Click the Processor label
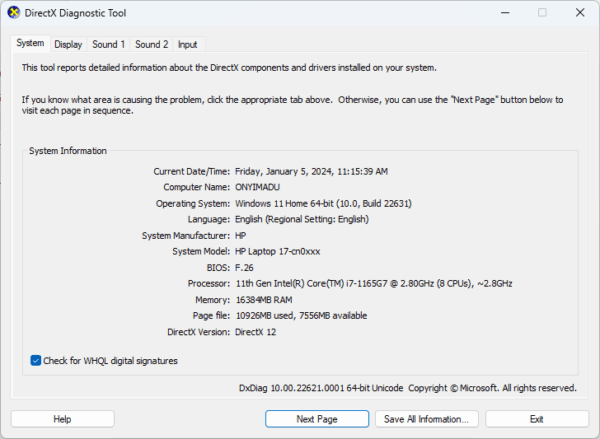 pos(209,284)
